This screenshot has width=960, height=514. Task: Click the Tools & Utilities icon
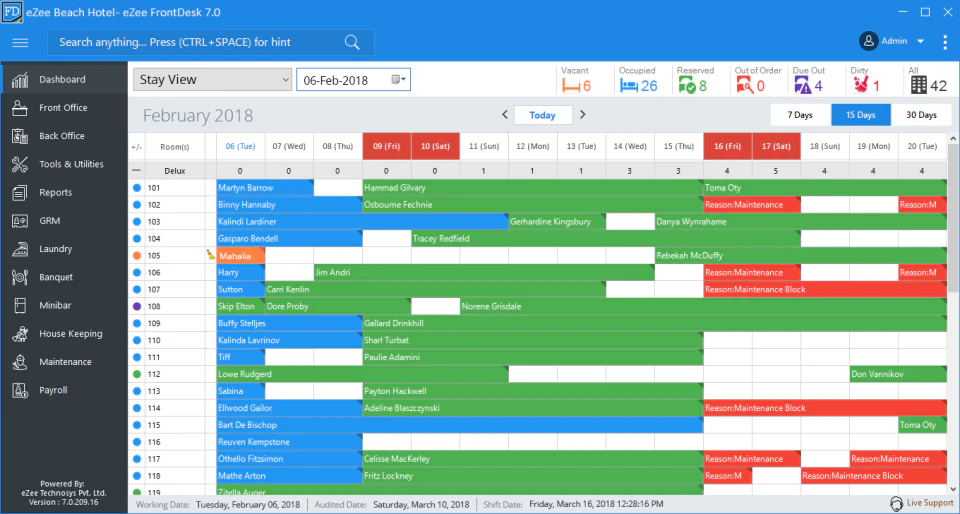click(20, 164)
